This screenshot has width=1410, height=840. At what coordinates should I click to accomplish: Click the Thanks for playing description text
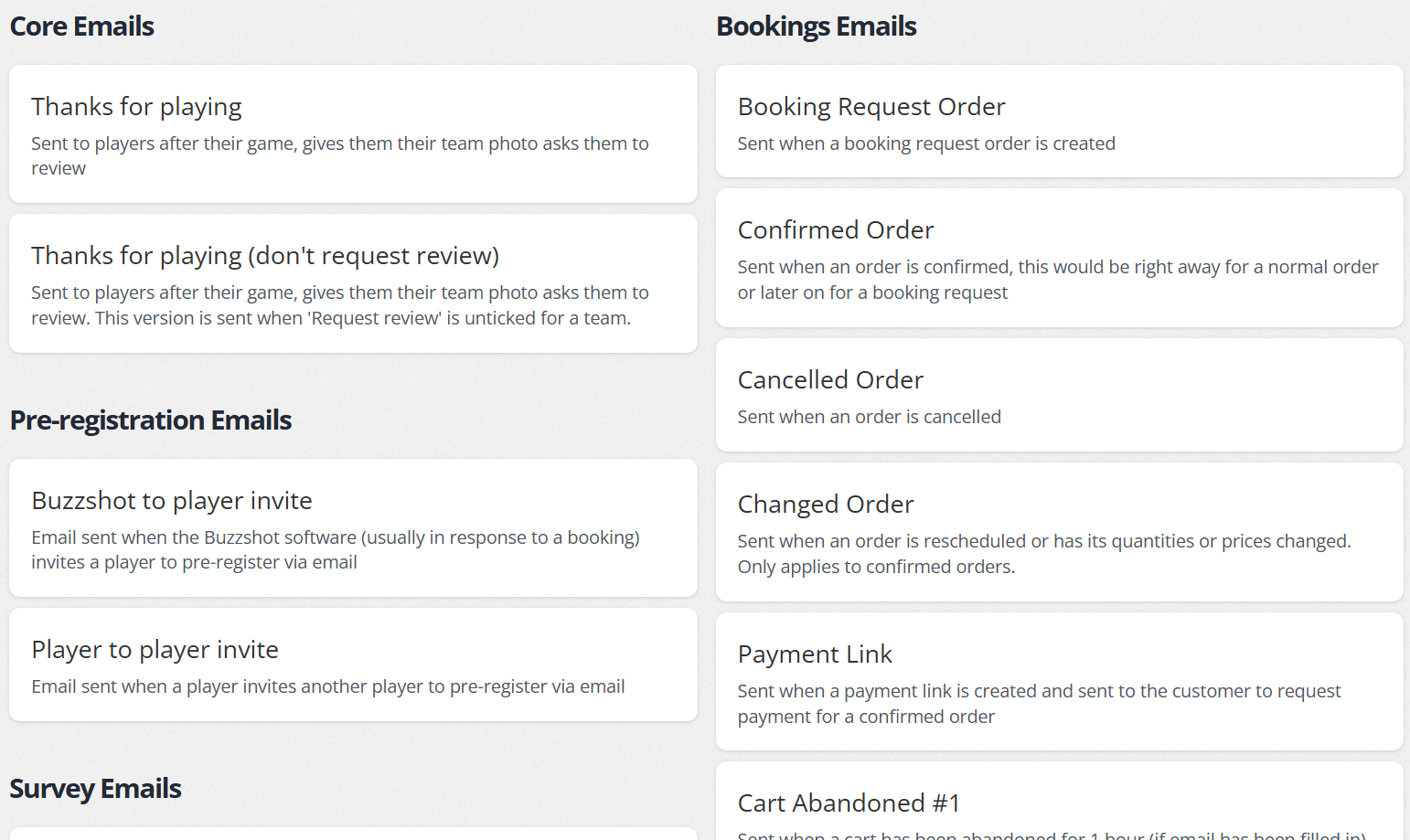click(340, 155)
